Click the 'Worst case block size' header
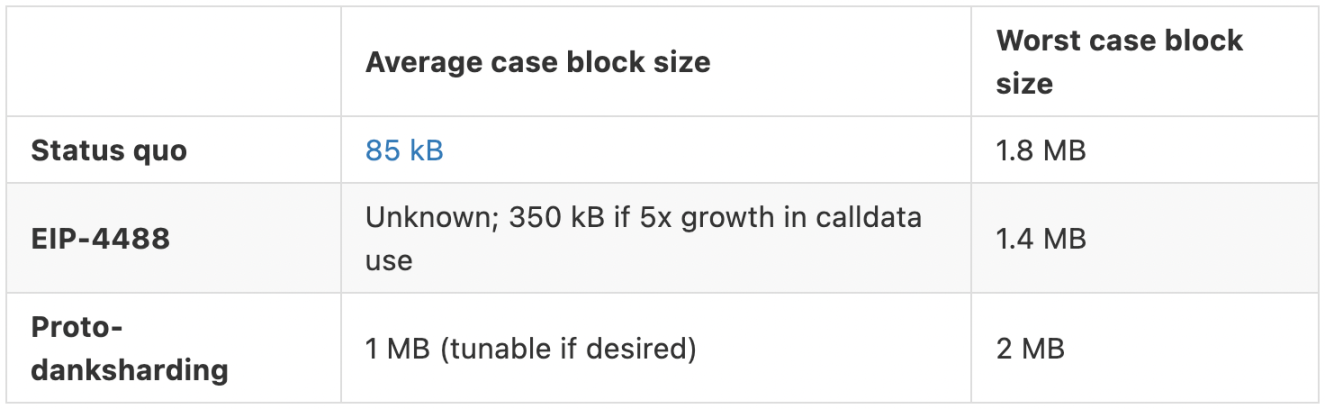 click(1118, 61)
